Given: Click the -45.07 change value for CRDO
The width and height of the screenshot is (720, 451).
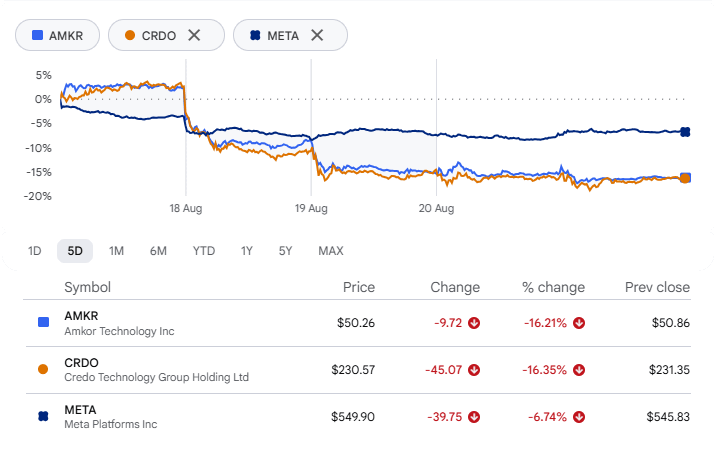Looking at the screenshot, I should (x=443, y=370).
